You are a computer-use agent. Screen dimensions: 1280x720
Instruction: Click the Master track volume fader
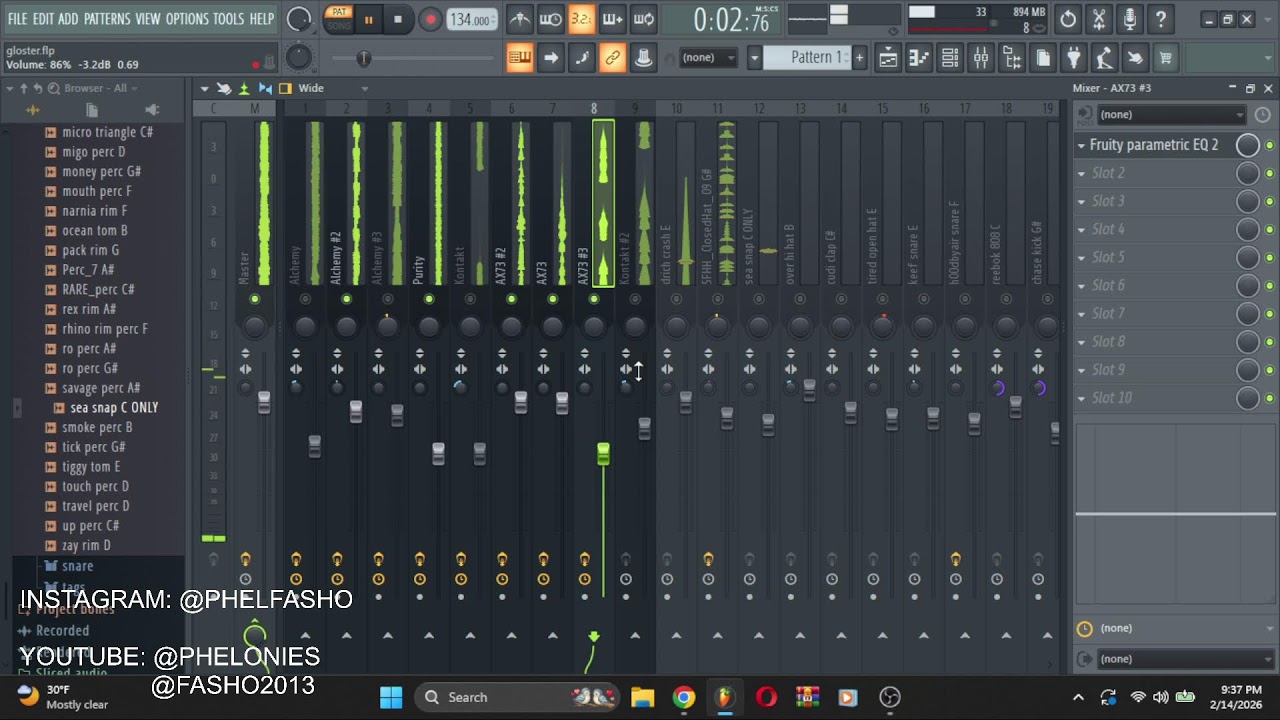[x=264, y=402]
